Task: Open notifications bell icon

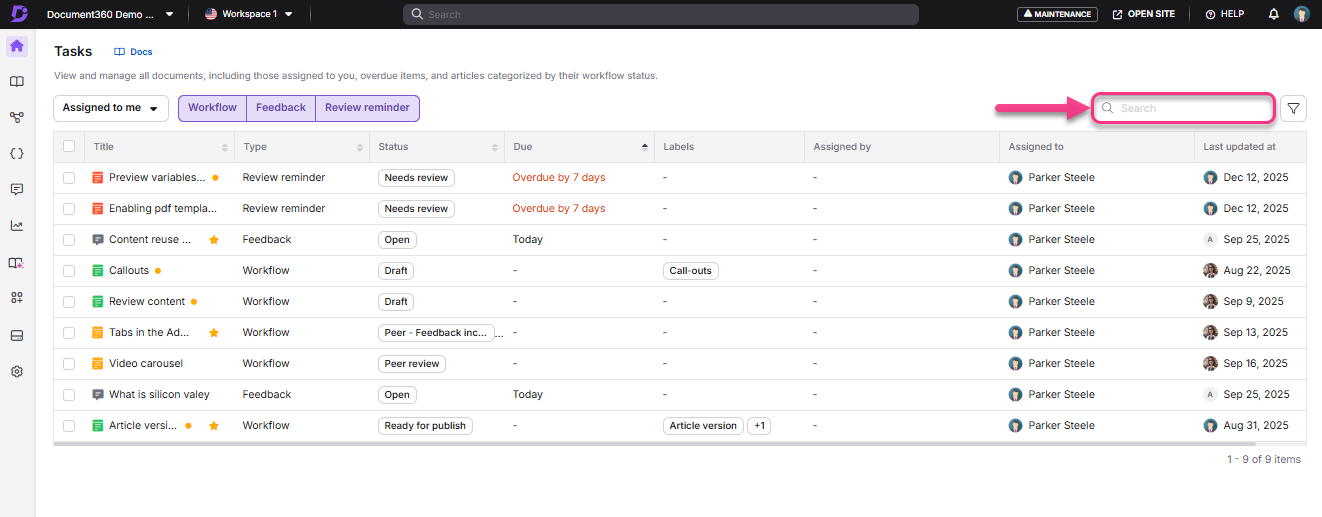Action: click(x=1274, y=14)
